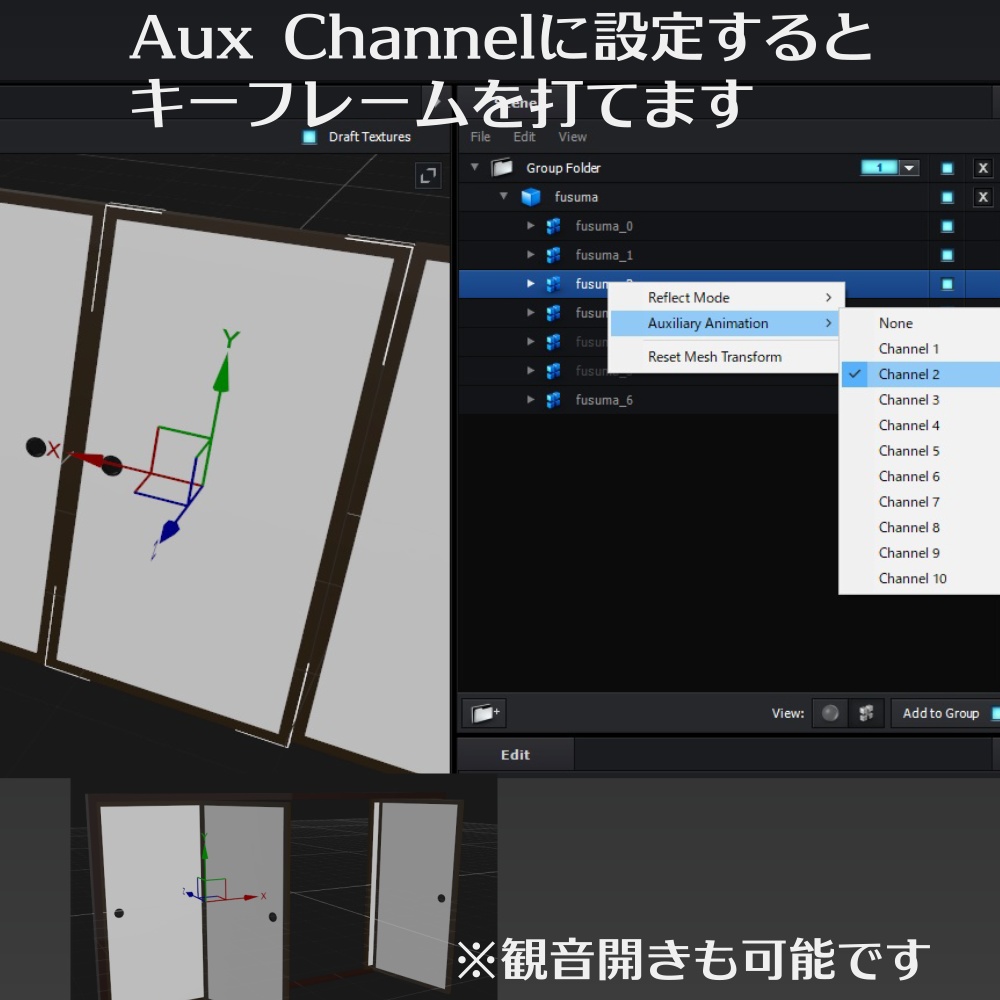The image size is (1000, 1000).
Task: Expand the mesh row above fusuma_6
Action: [x=531, y=370]
